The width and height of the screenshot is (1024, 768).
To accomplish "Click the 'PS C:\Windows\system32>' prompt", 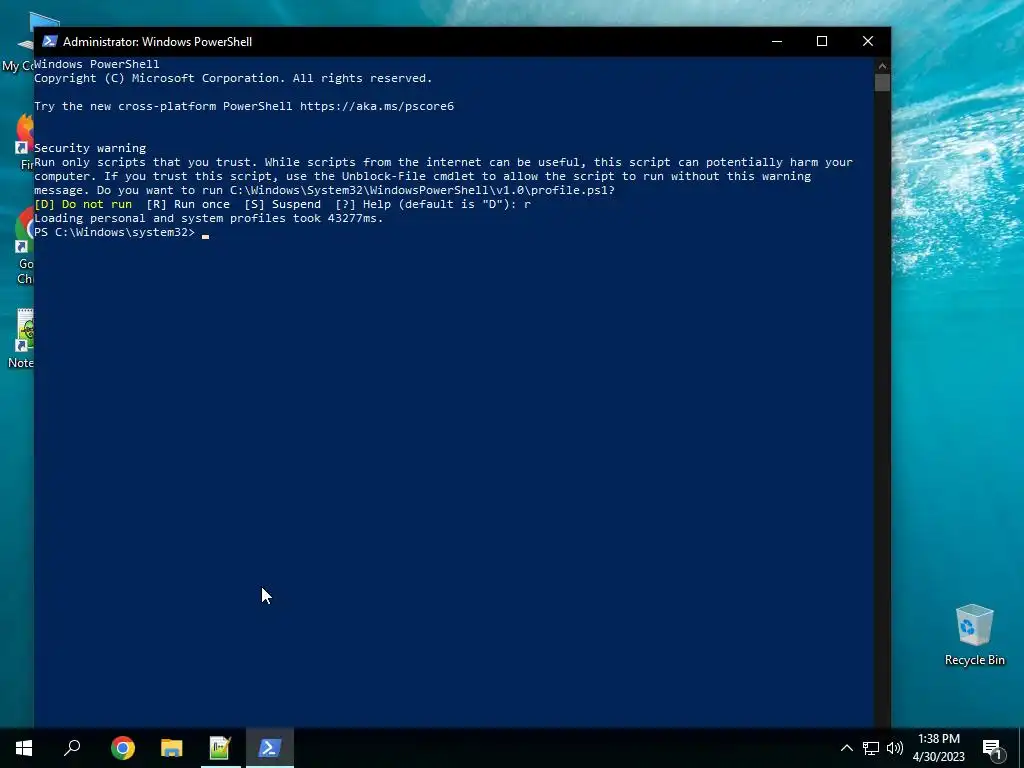I will pos(114,232).
